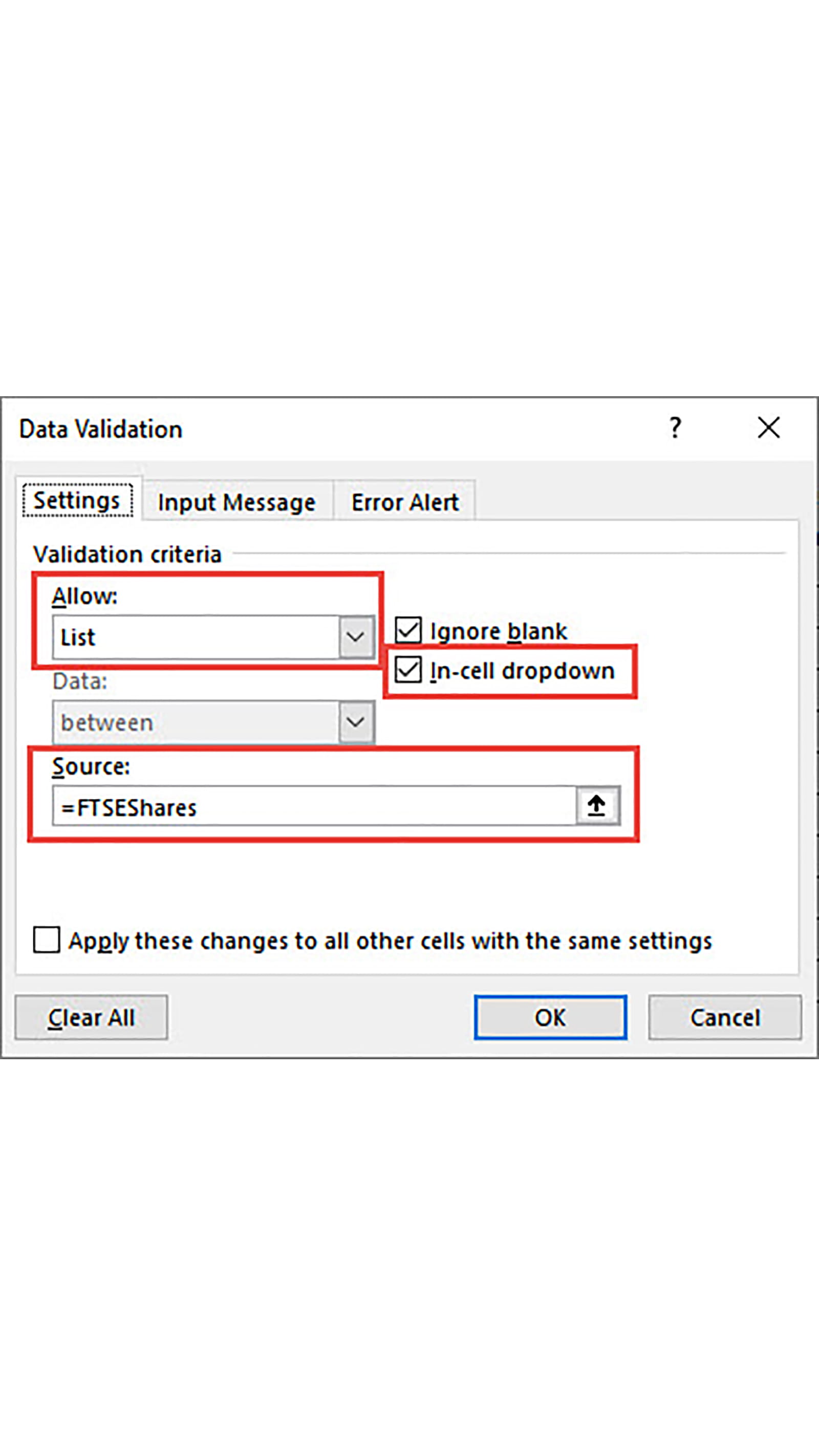Click the help question mark icon
This screenshot has height=1456, width=819.
point(675,428)
